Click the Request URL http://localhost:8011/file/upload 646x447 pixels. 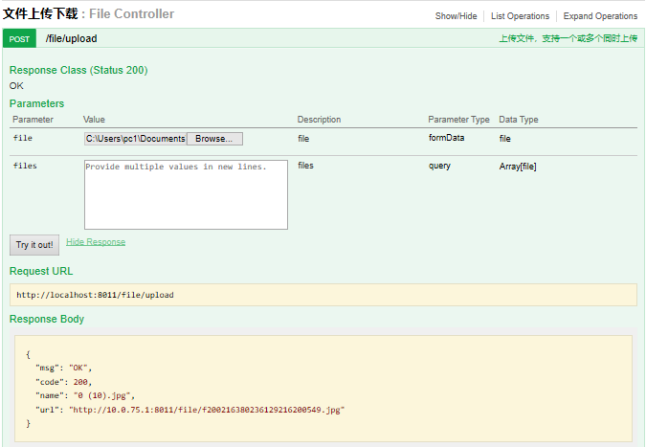click(x=95, y=295)
